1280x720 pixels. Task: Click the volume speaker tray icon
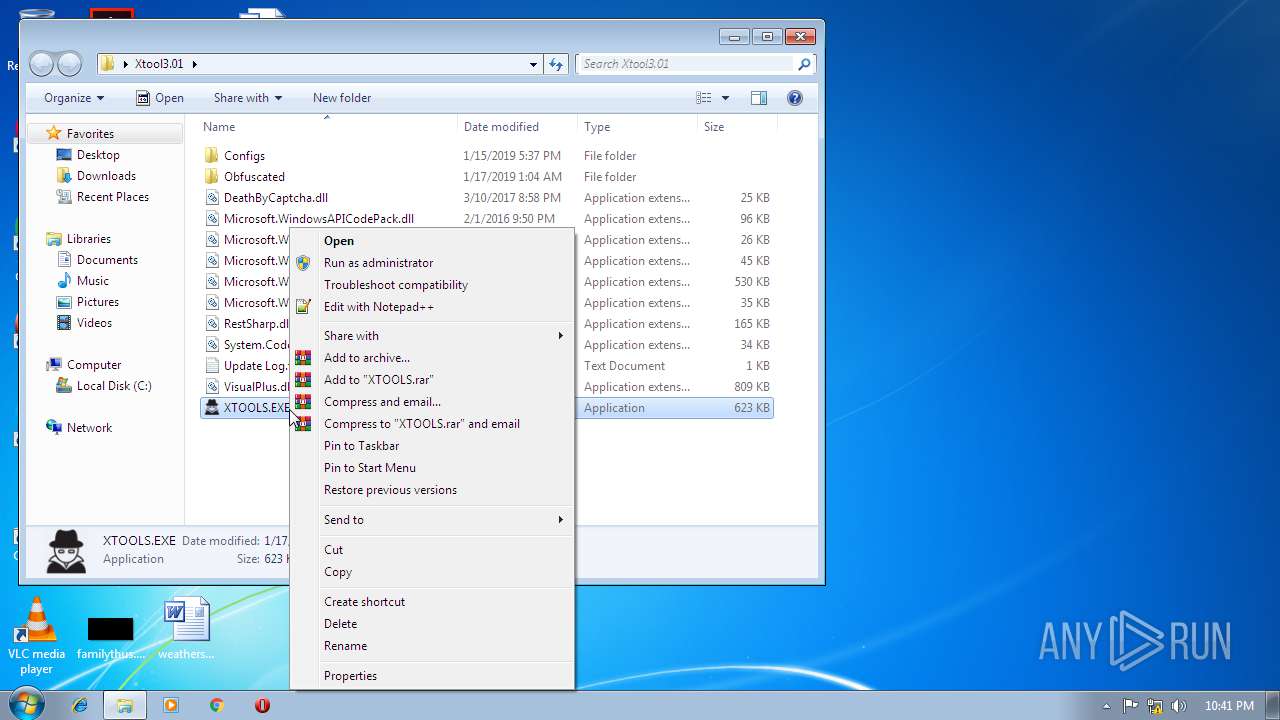tap(1178, 706)
